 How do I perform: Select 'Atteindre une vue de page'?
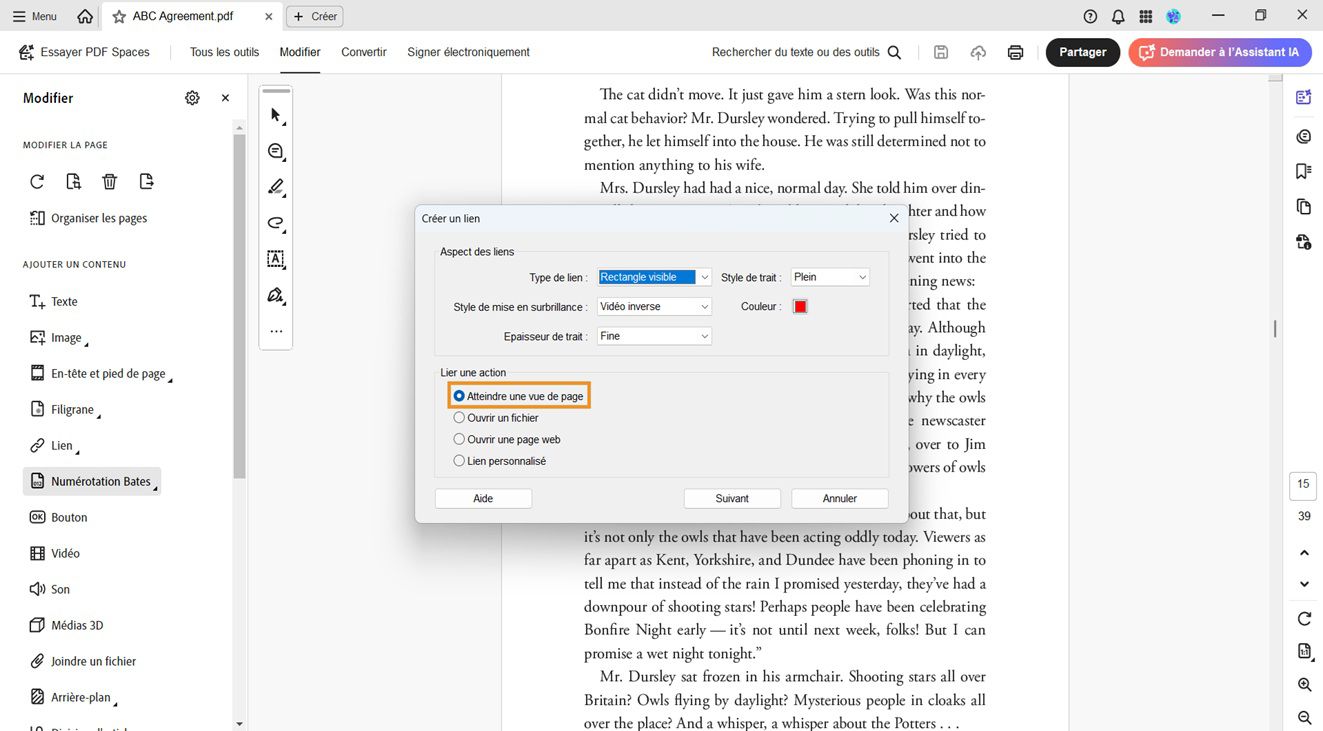459,396
